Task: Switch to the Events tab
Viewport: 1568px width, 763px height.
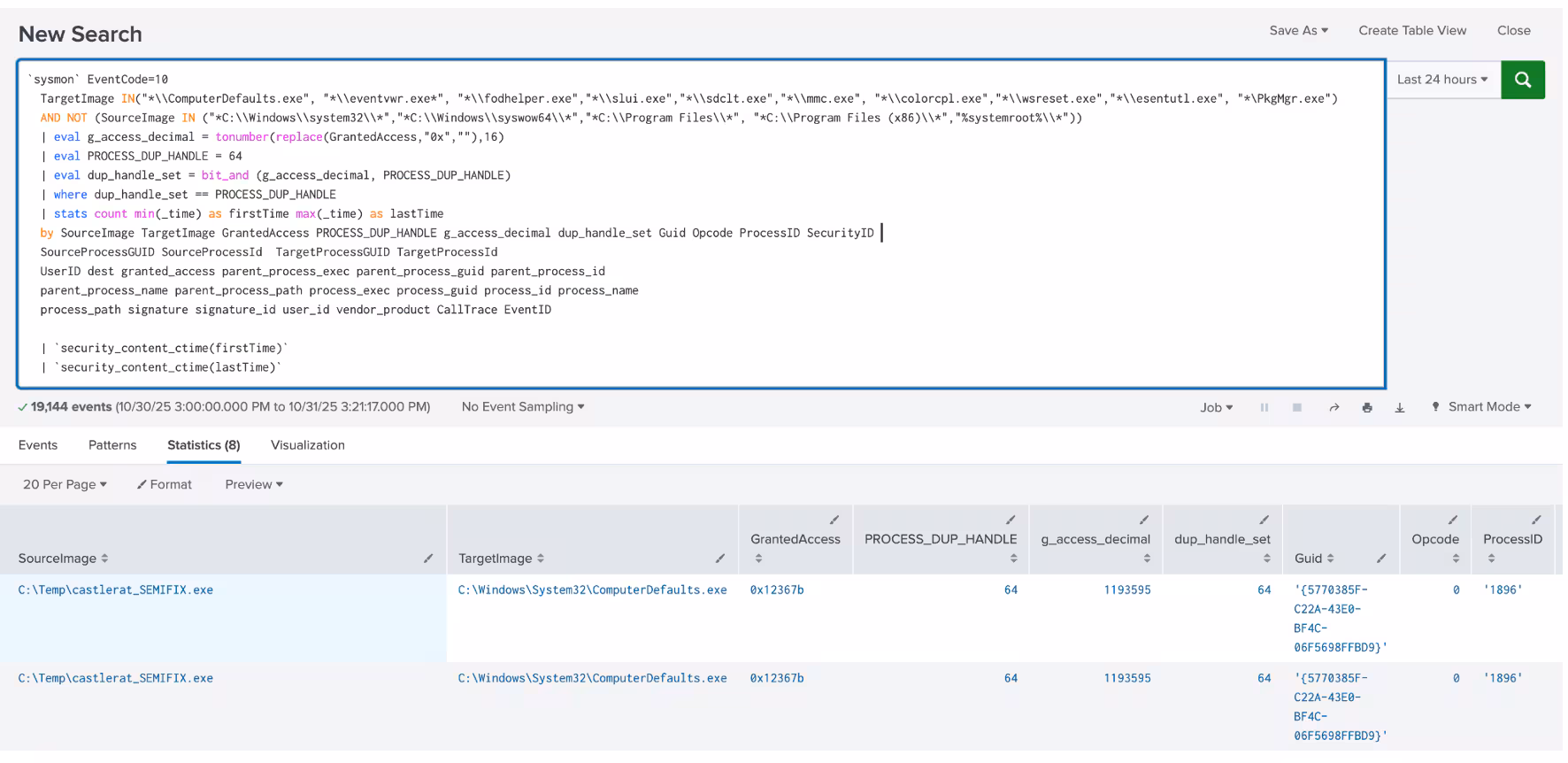Action: [38, 445]
